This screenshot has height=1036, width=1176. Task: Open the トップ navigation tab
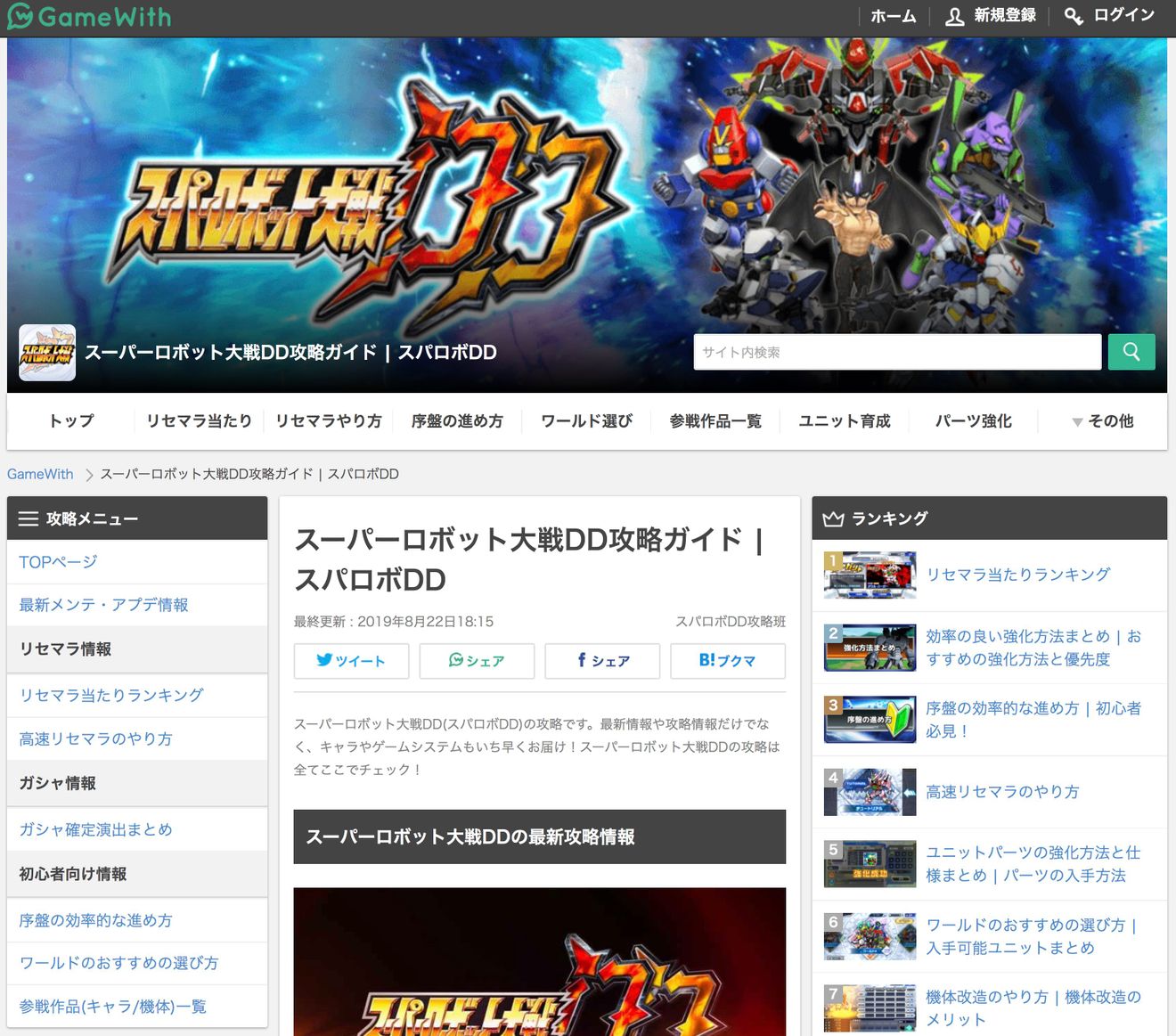tap(71, 420)
